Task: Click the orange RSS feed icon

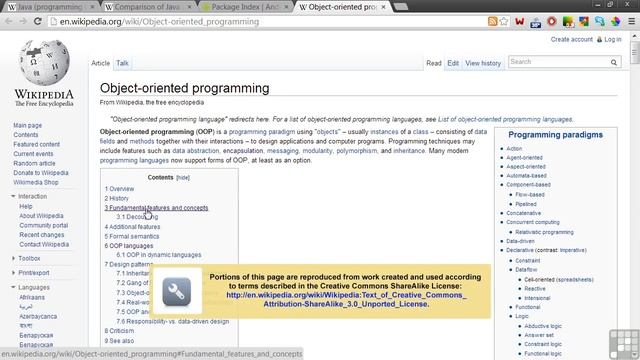Action: [x=493, y=21]
